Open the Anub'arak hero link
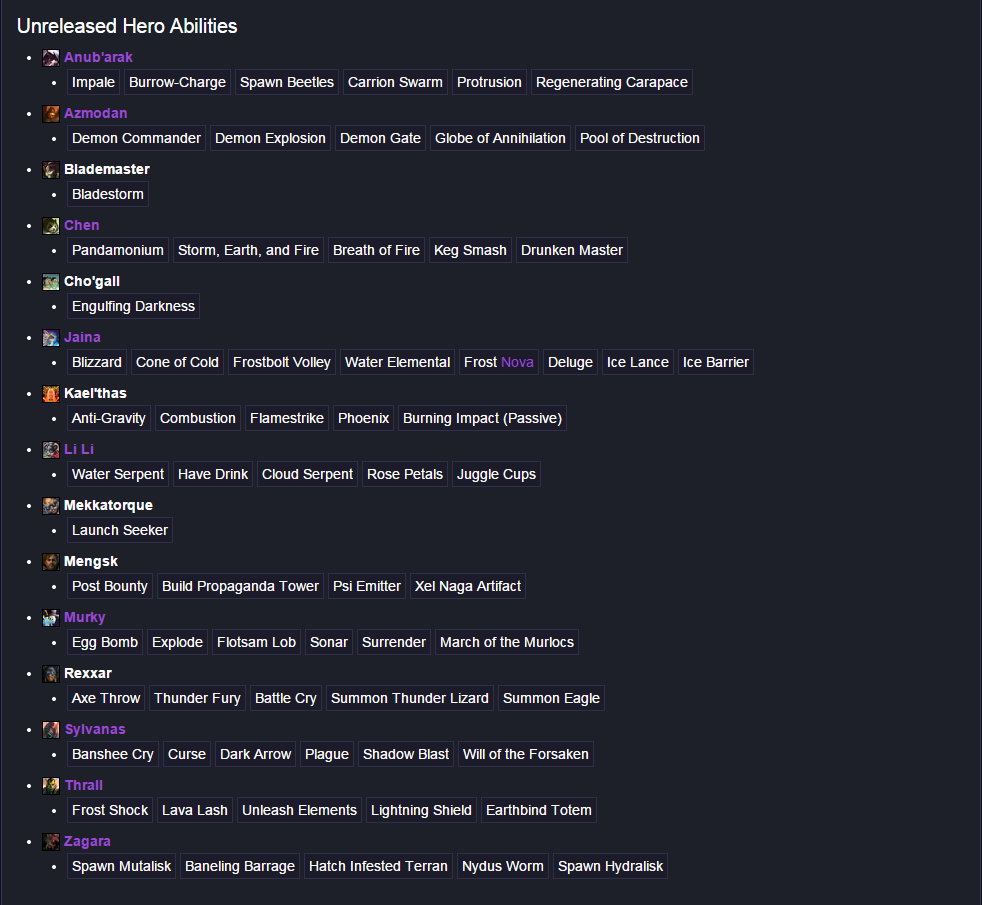Image resolution: width=982 pixels, height=905 pixels. (98, 57)
